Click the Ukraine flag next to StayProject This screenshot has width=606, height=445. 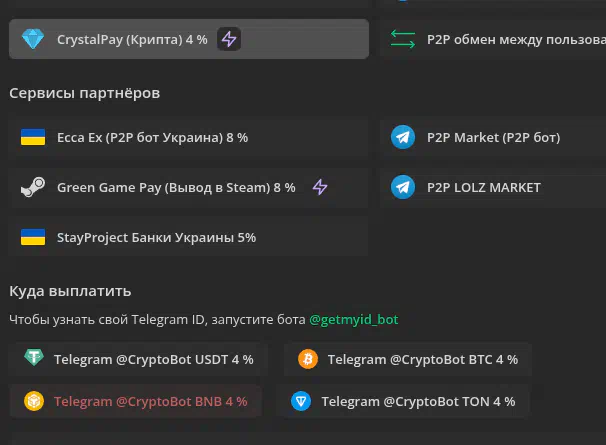(33, 237)
